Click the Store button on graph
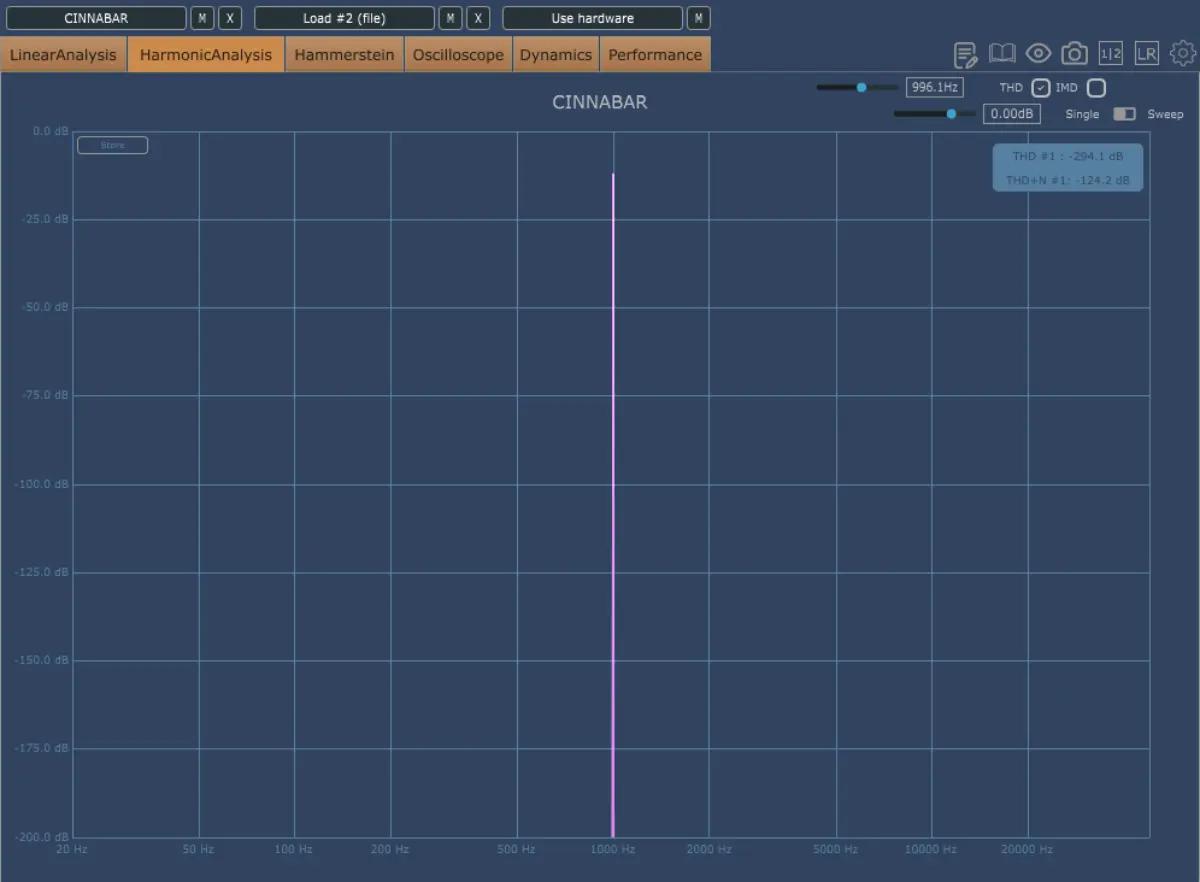 click(x=113, y=145)
